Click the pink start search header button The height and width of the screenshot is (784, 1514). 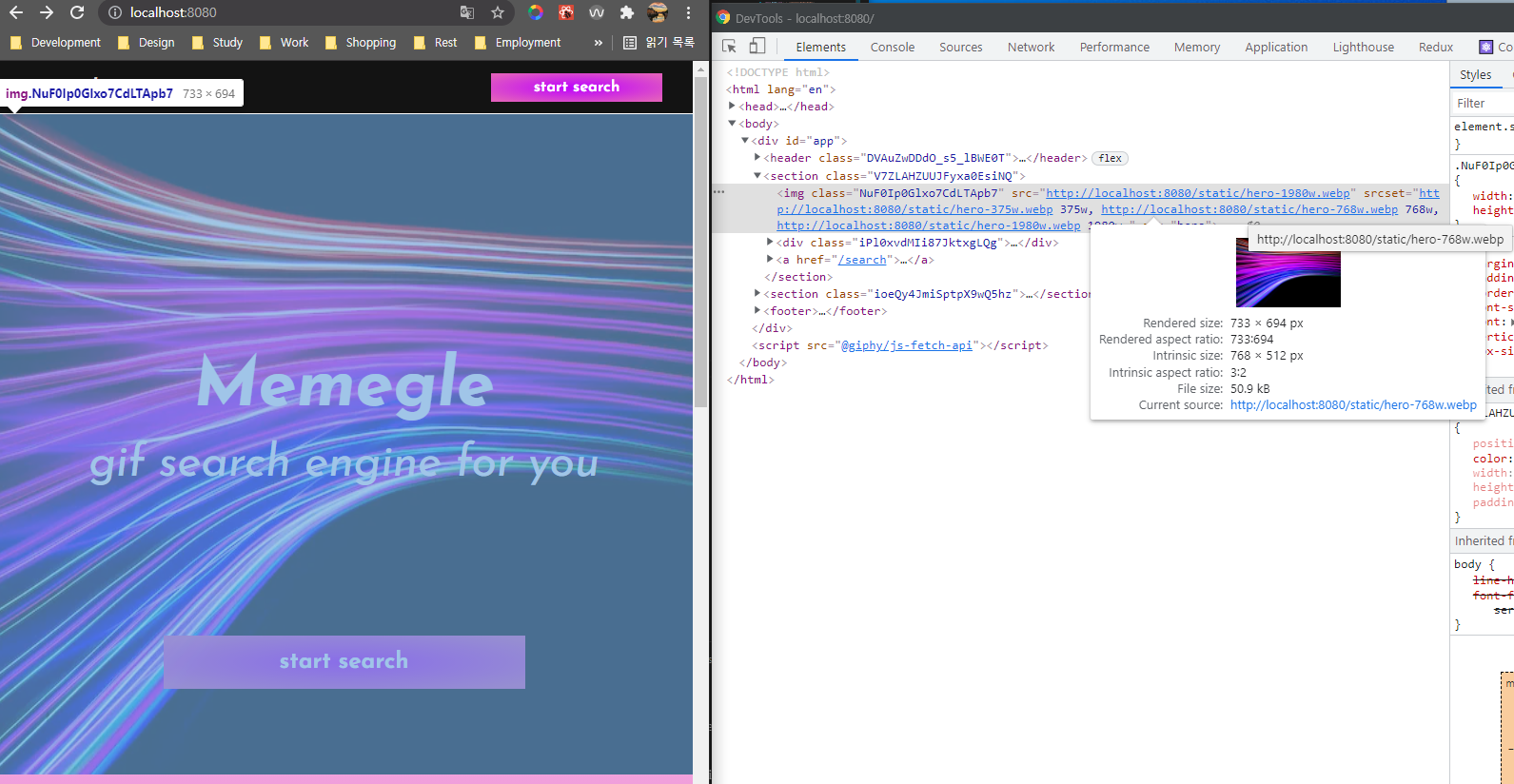pyautogui.click(x=577, y=87)
